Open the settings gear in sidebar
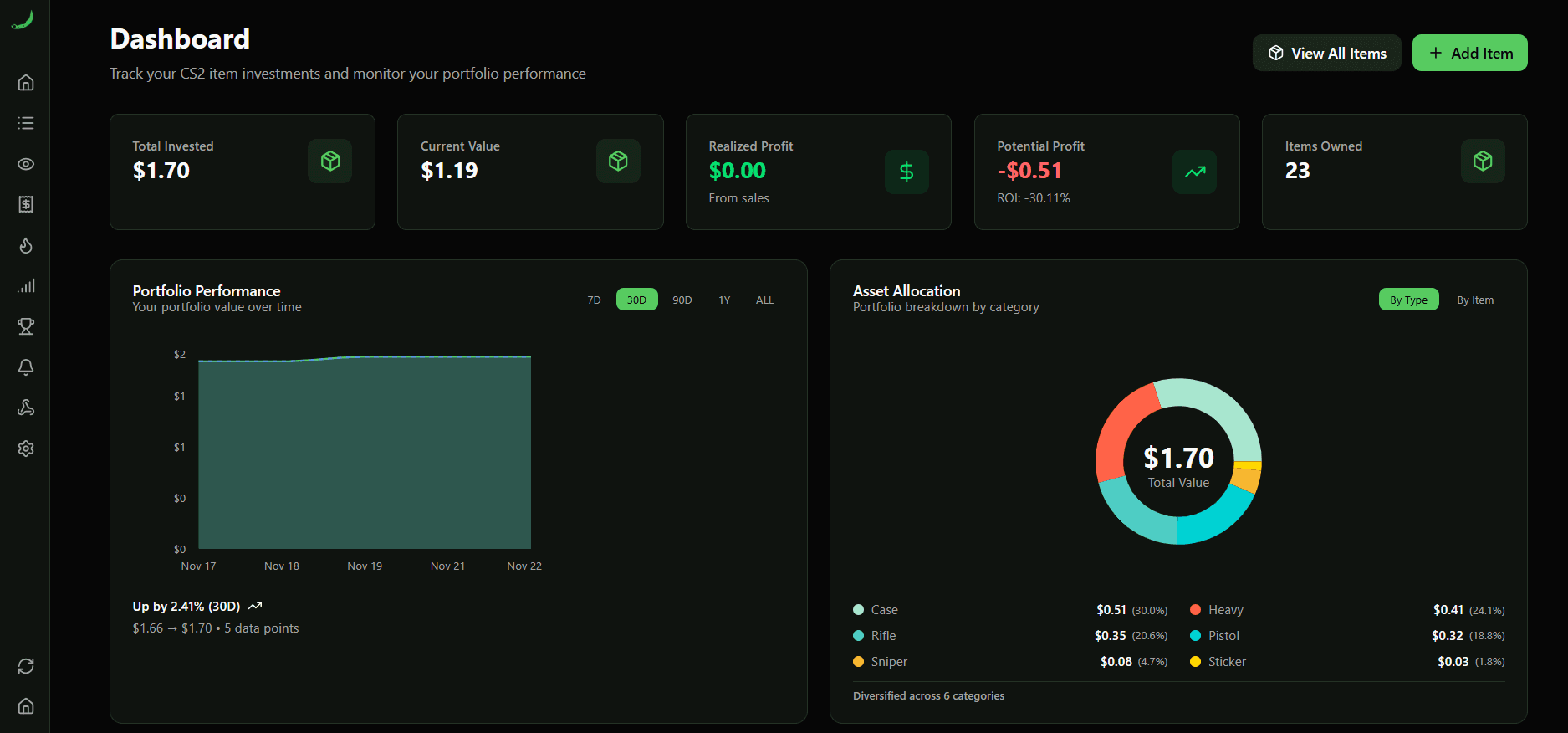This screenshot has width=1568, height=733. (26, 449)
